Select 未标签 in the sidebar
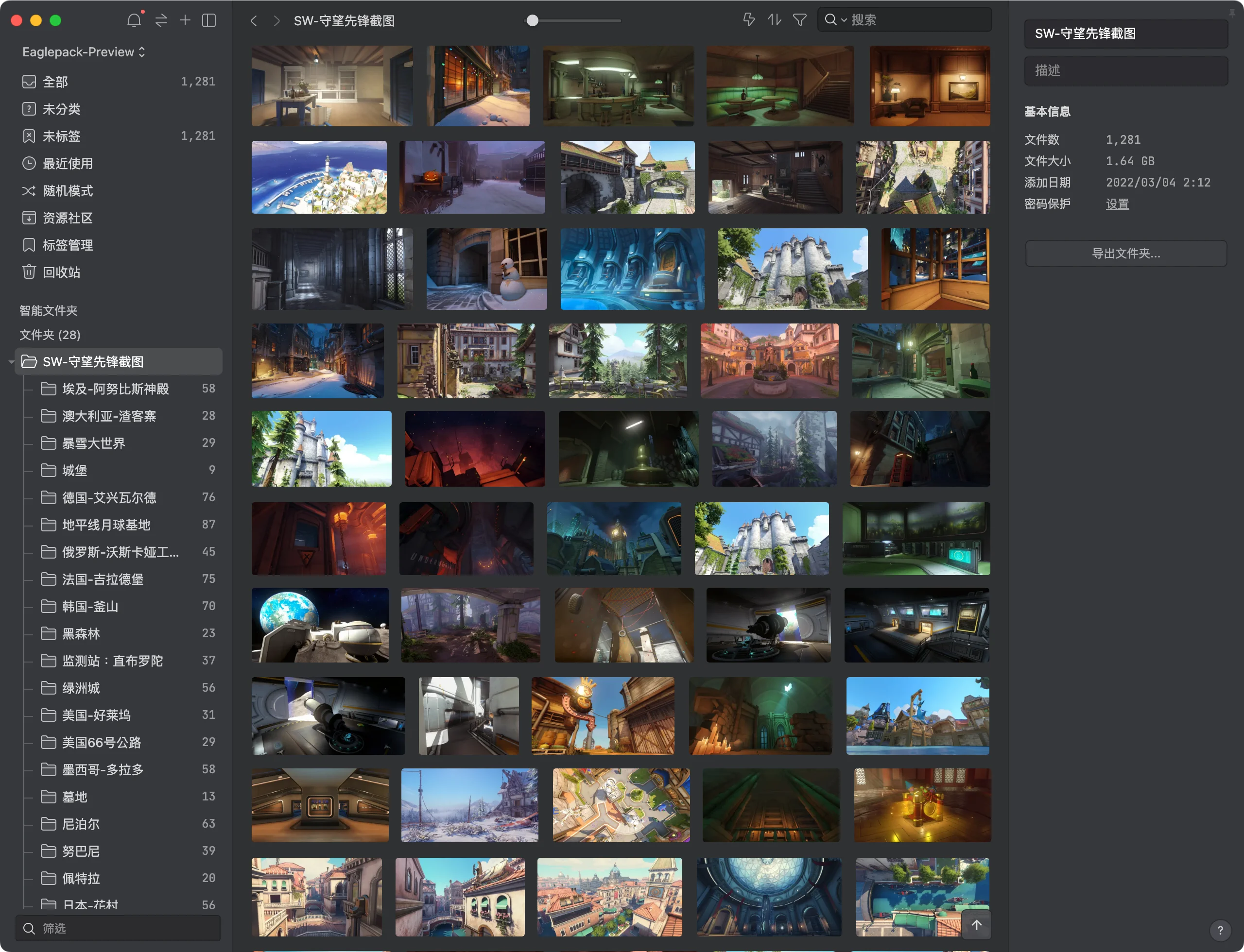This screenshot has height=952, width=1244. click(x=119, y=136)
